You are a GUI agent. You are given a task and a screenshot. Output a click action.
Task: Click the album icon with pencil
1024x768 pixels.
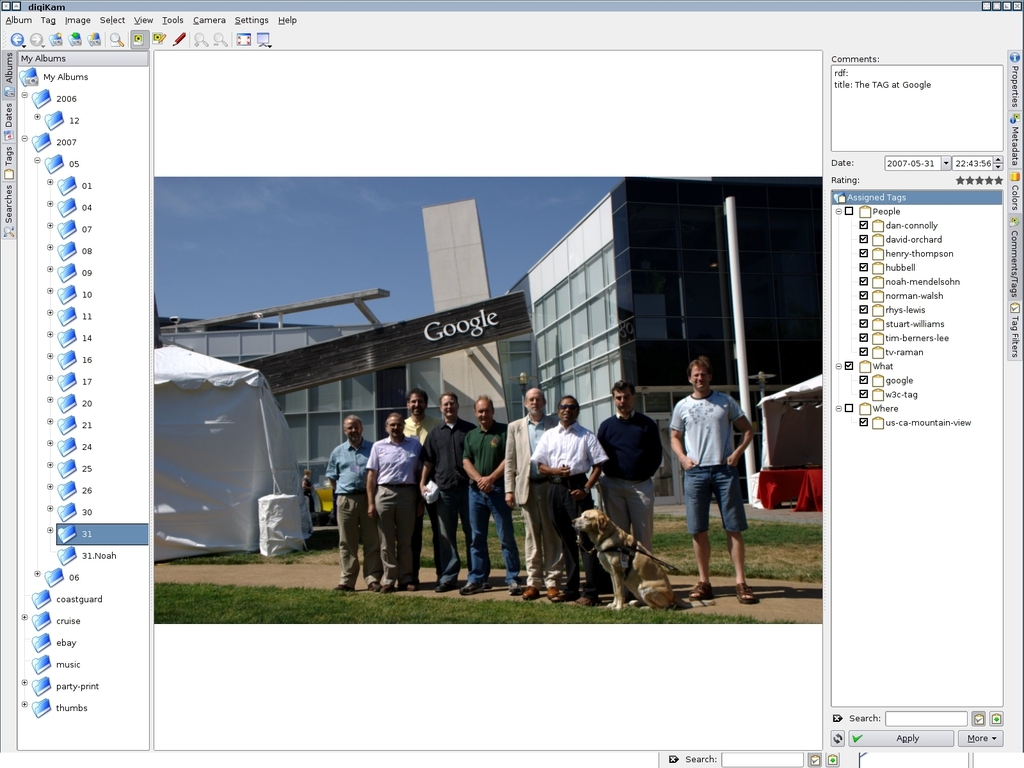pos(94,40)
